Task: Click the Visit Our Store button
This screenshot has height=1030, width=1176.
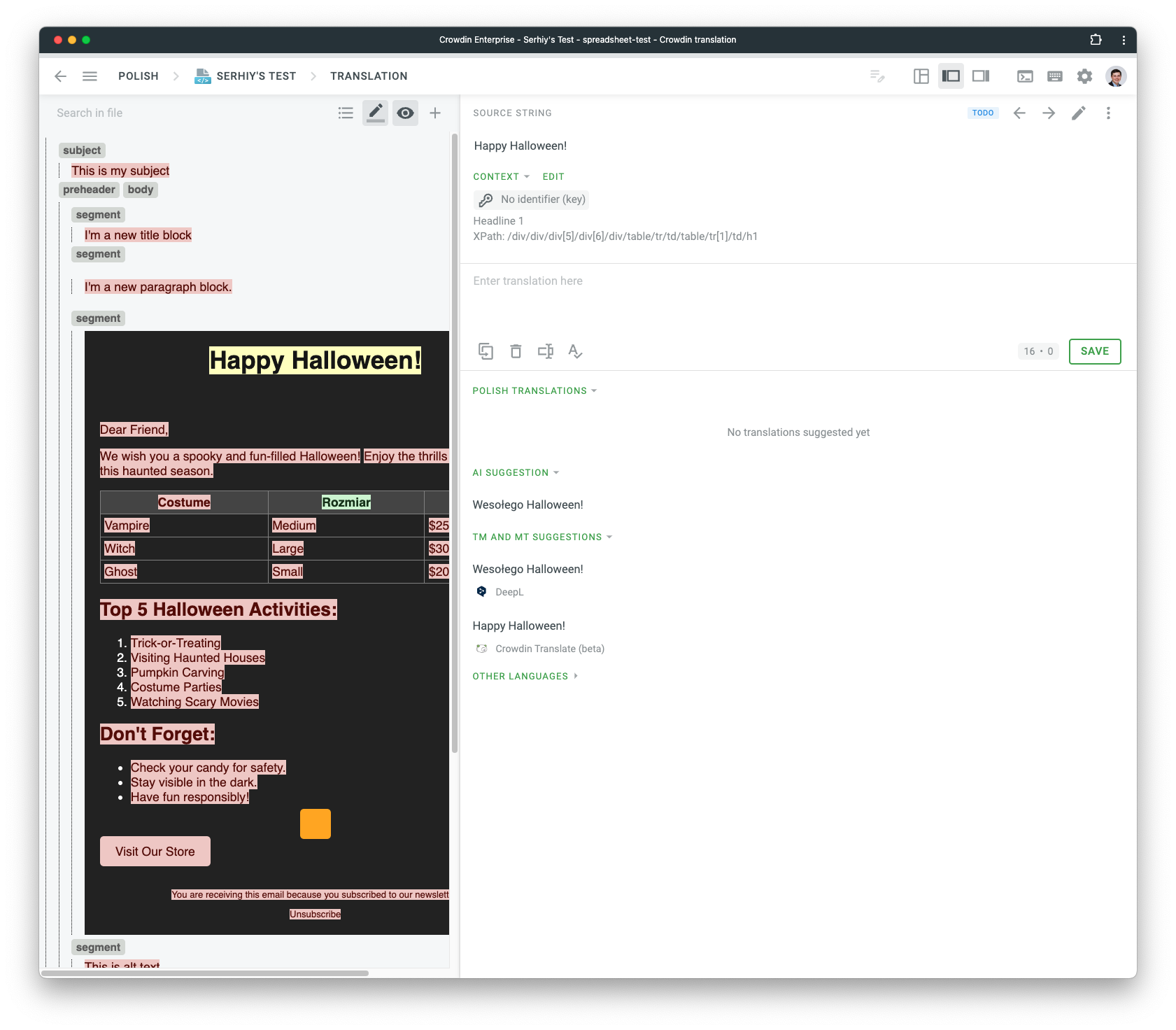Action: point(155,852)
